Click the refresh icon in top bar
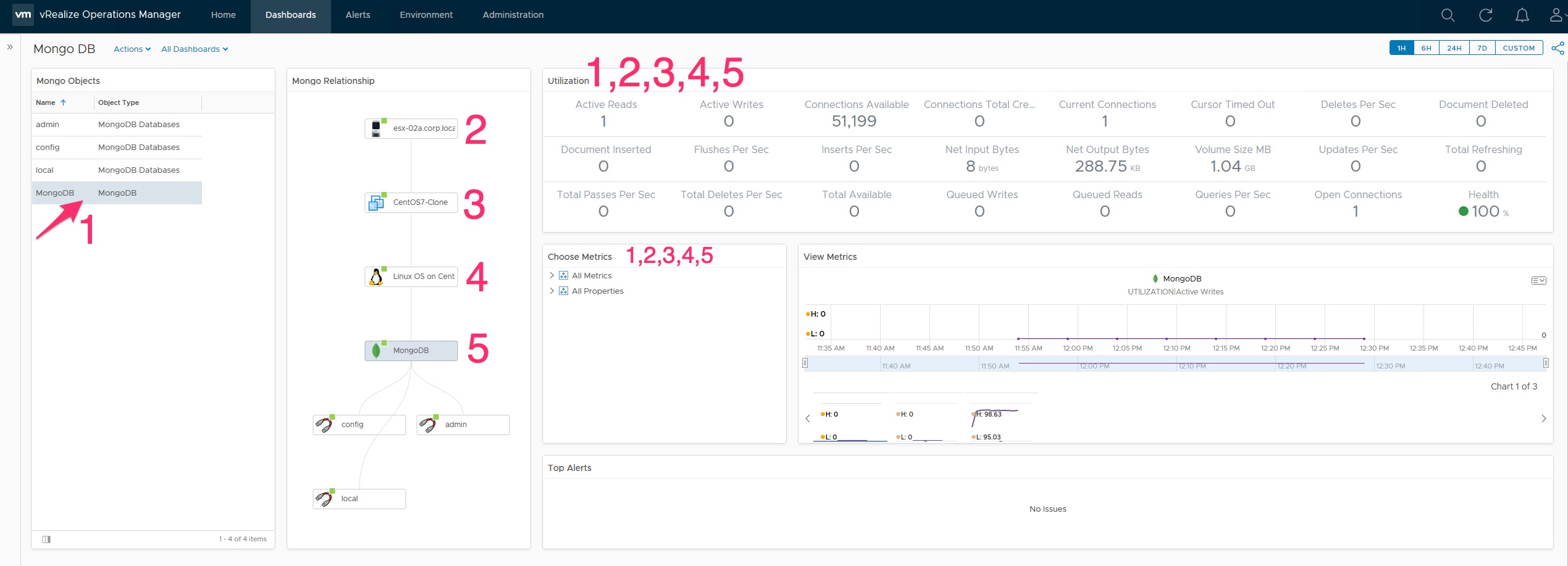The height and width of the screenshot is (566, 1568). tap(1485, 15)
